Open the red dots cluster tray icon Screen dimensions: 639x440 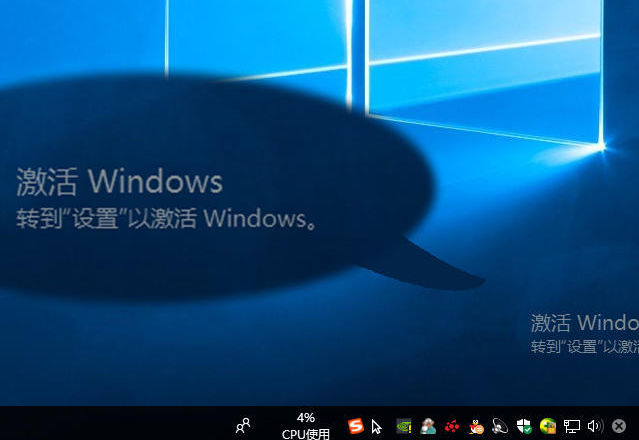coord(452,427)
